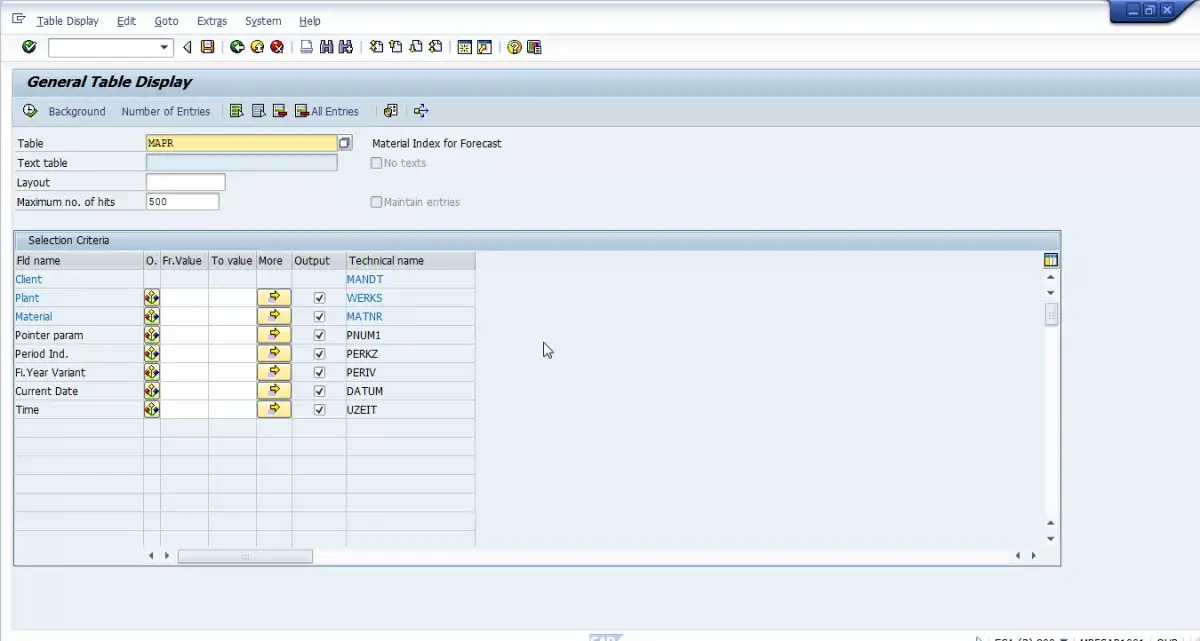Click the Generate Shortcut icon

(484, 47)
